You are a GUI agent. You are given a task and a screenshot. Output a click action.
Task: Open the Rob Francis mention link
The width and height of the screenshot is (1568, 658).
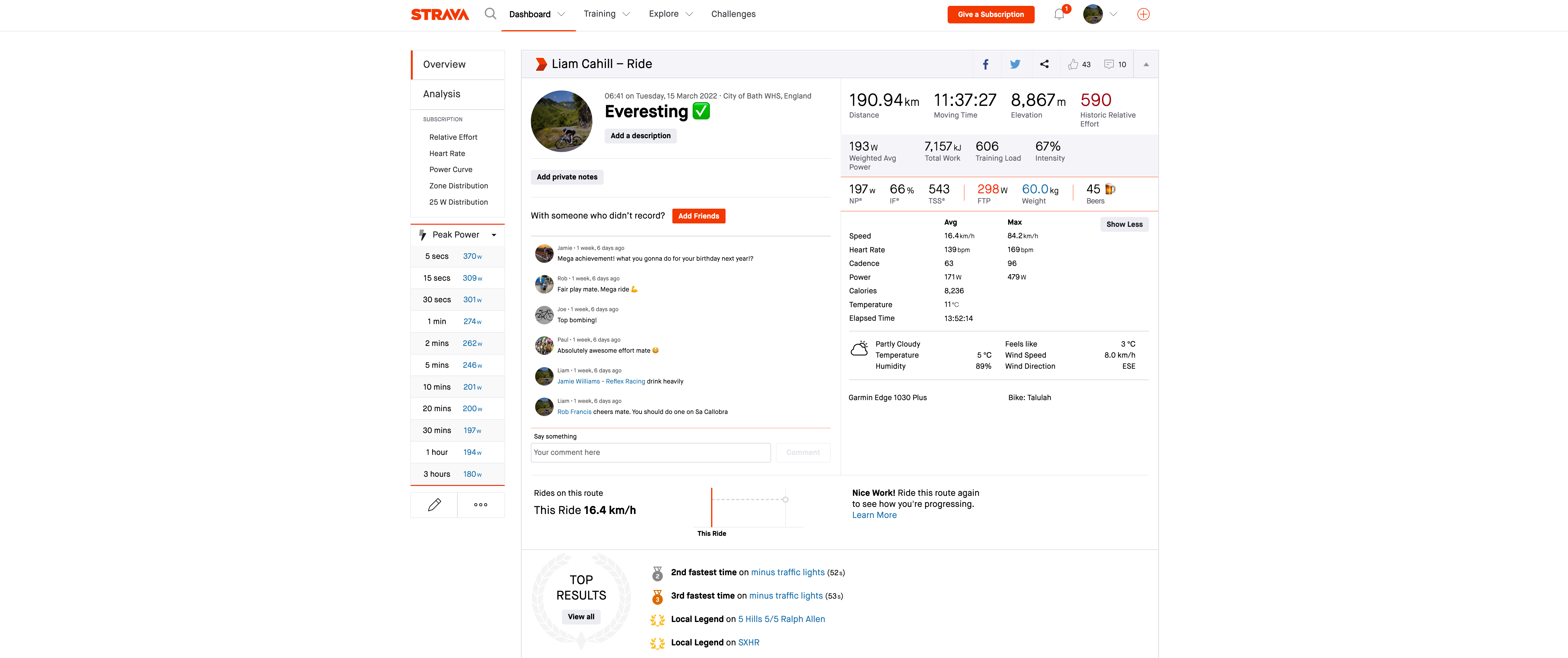(x=574, y=412)
